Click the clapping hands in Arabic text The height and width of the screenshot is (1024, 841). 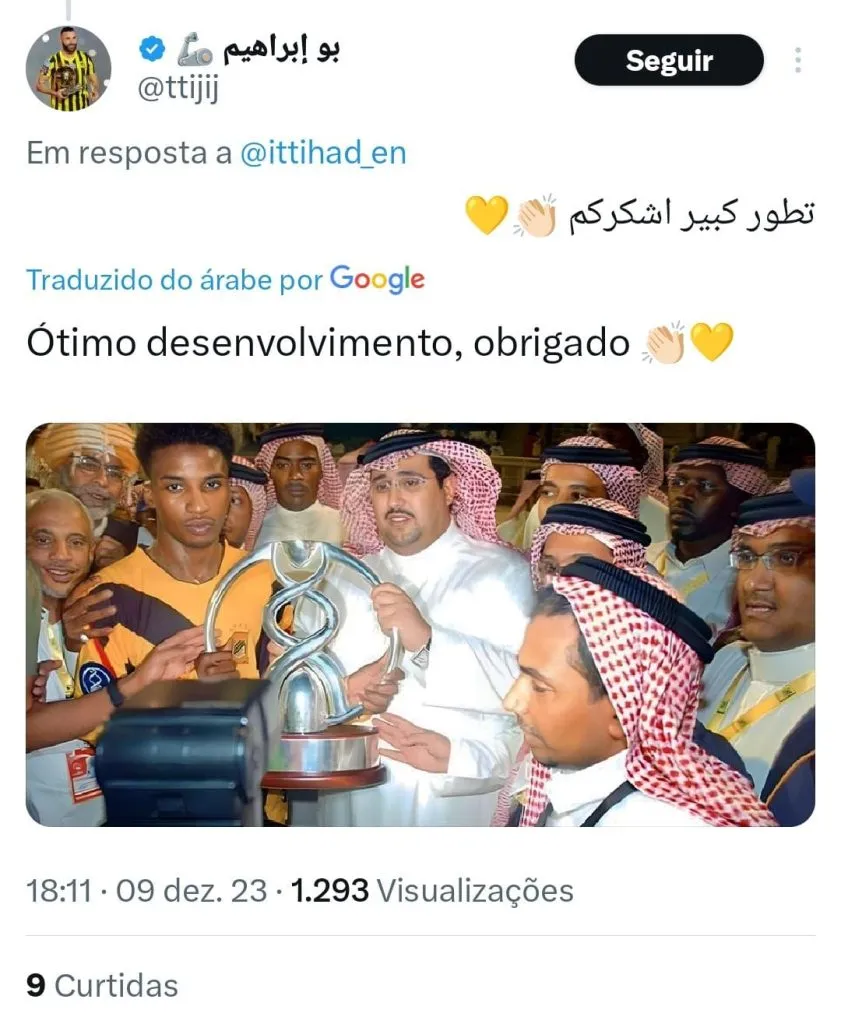pyautogui.click(x=535, y=215)
